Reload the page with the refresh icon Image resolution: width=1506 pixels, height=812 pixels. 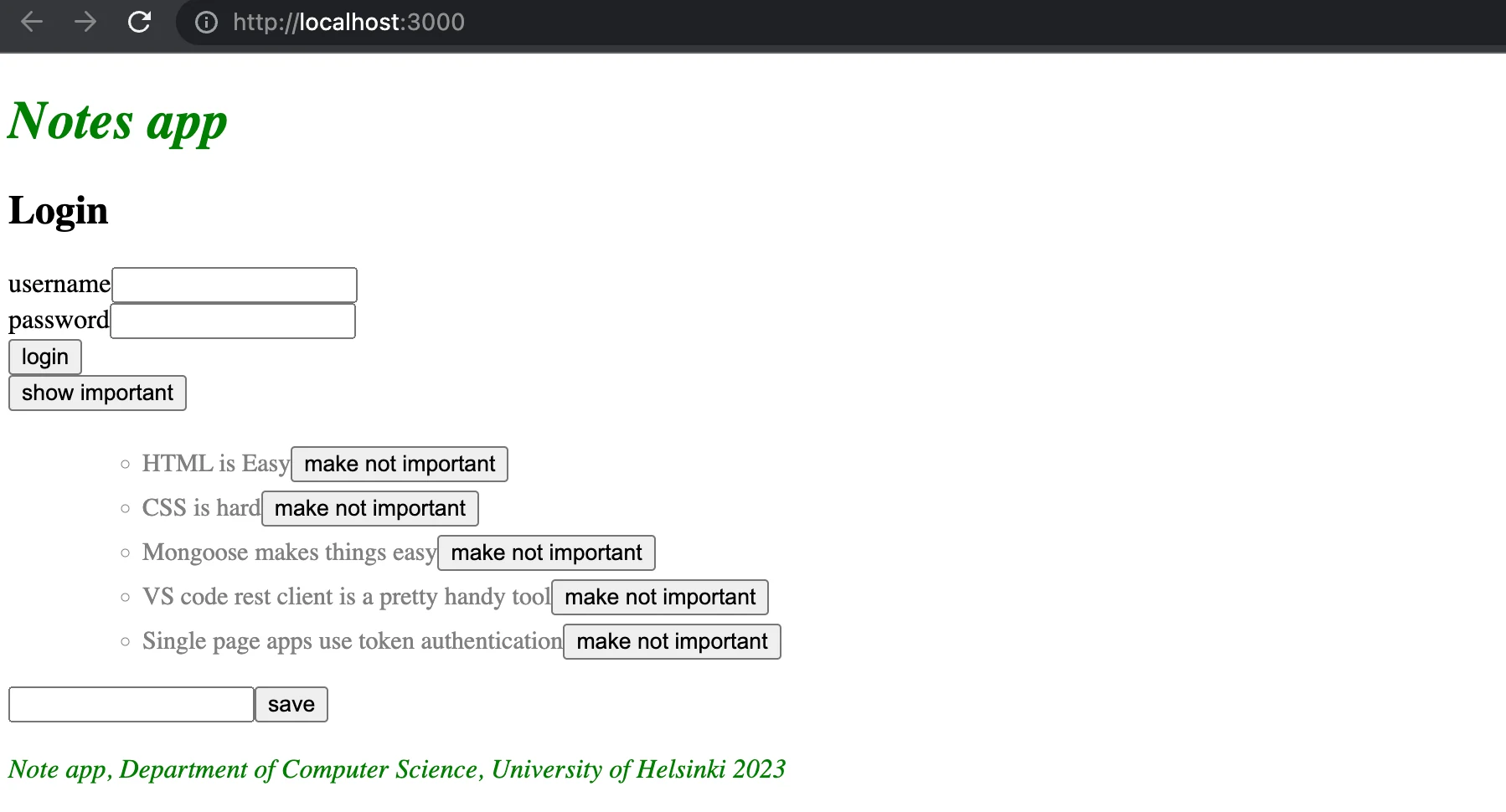(x=139, y=22)
